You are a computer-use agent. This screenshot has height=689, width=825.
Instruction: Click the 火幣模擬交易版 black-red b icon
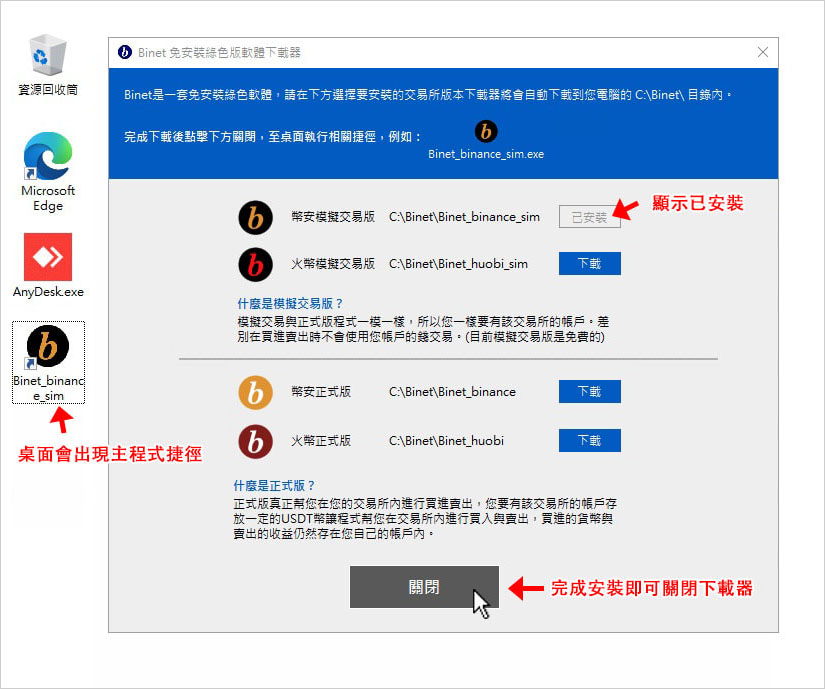coord(255,264)
